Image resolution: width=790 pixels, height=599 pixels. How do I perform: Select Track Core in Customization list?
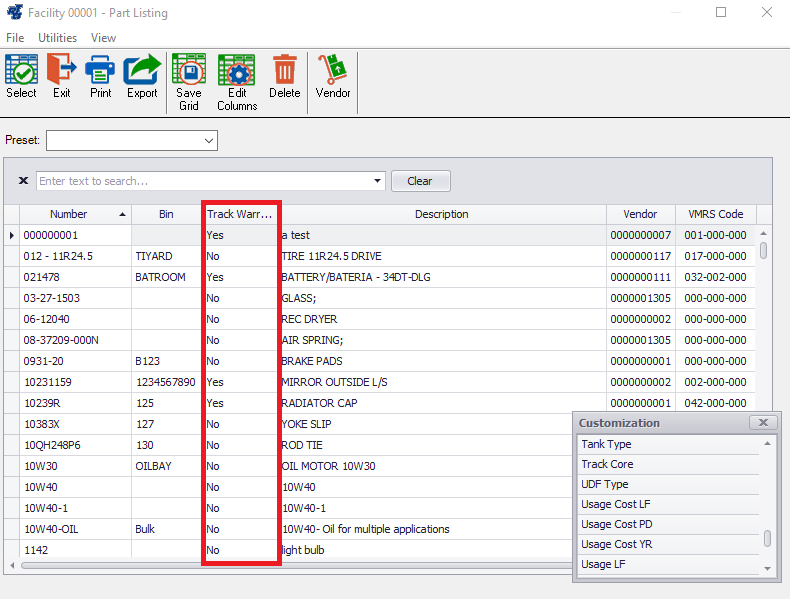click(607, 464)
